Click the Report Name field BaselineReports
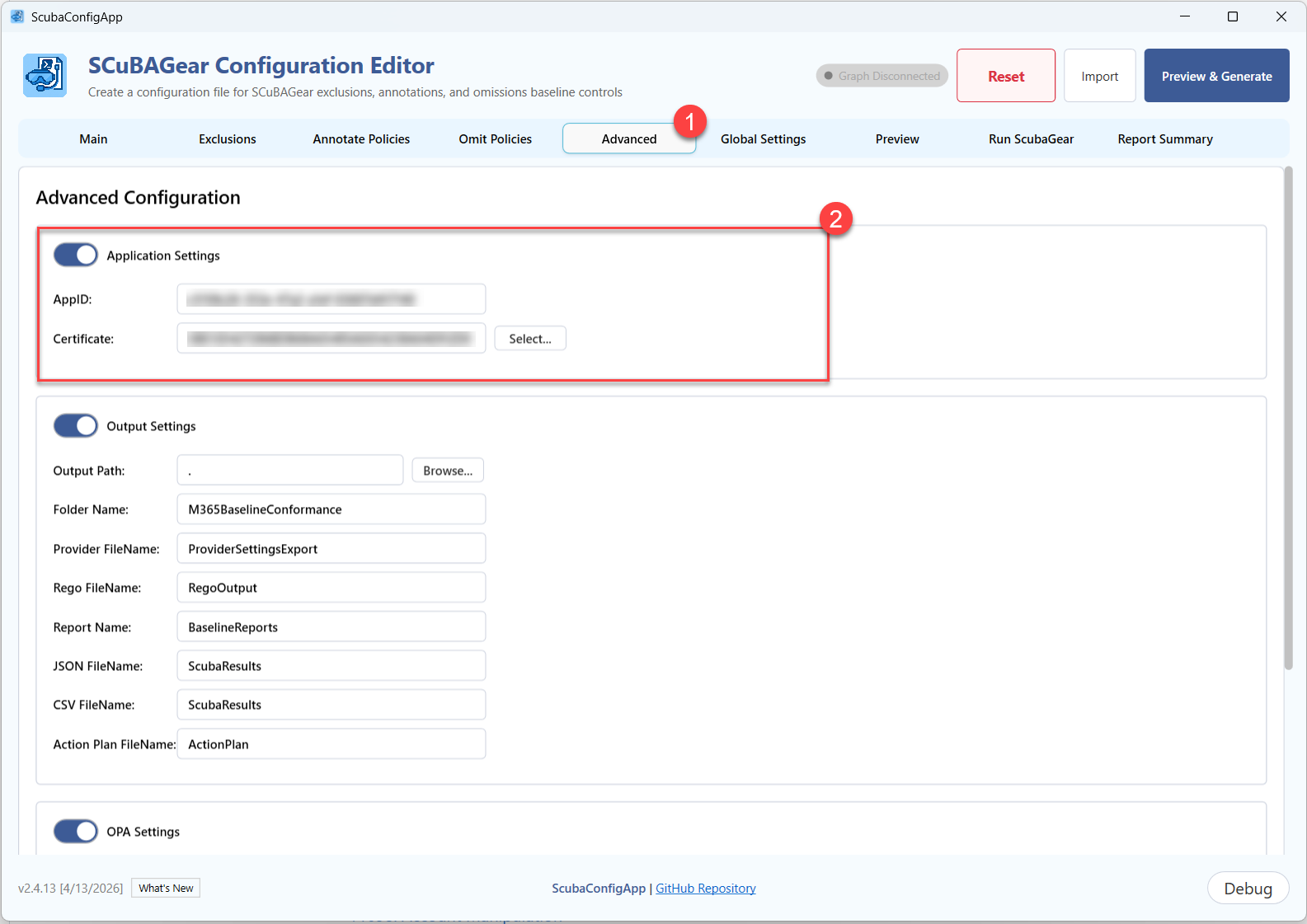 click(331, 627)
